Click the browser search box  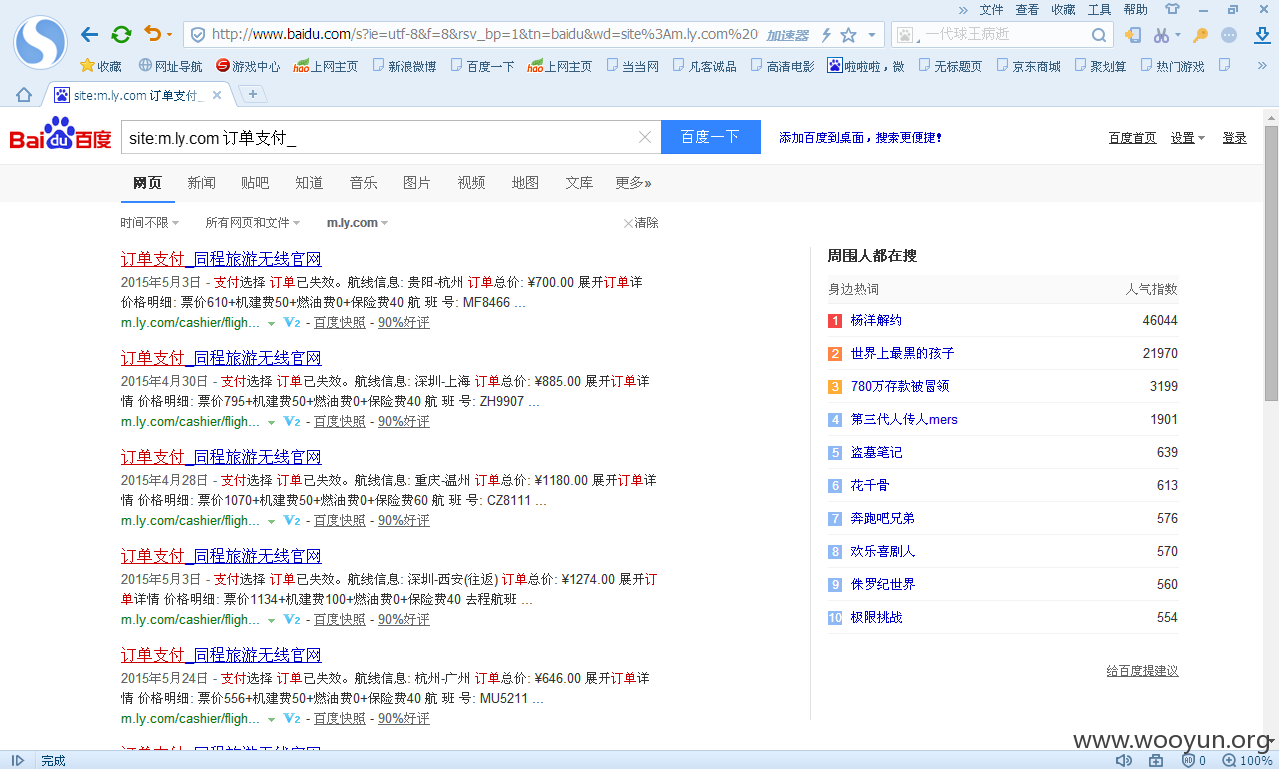tap(1004, 35)
